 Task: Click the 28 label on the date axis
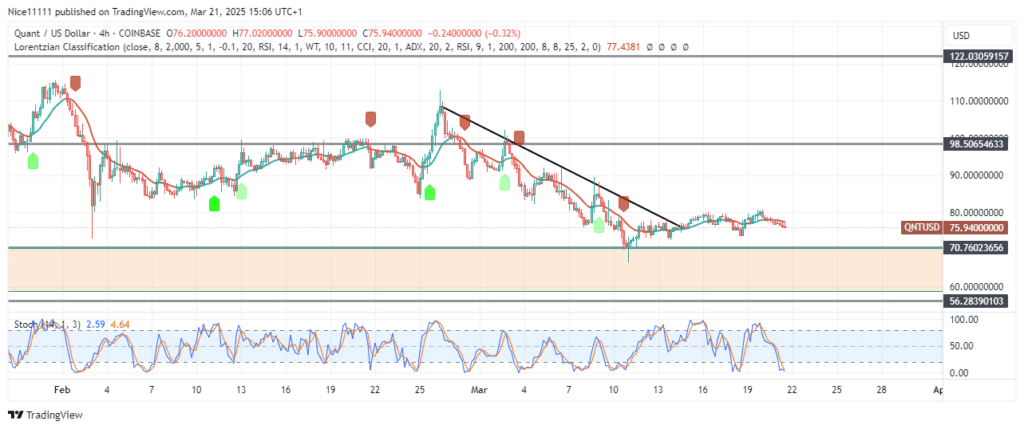tap(880, 390)
